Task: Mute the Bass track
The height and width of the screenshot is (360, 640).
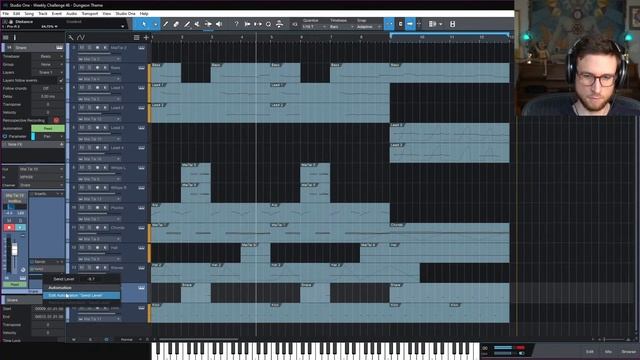Action: [82, 68]
